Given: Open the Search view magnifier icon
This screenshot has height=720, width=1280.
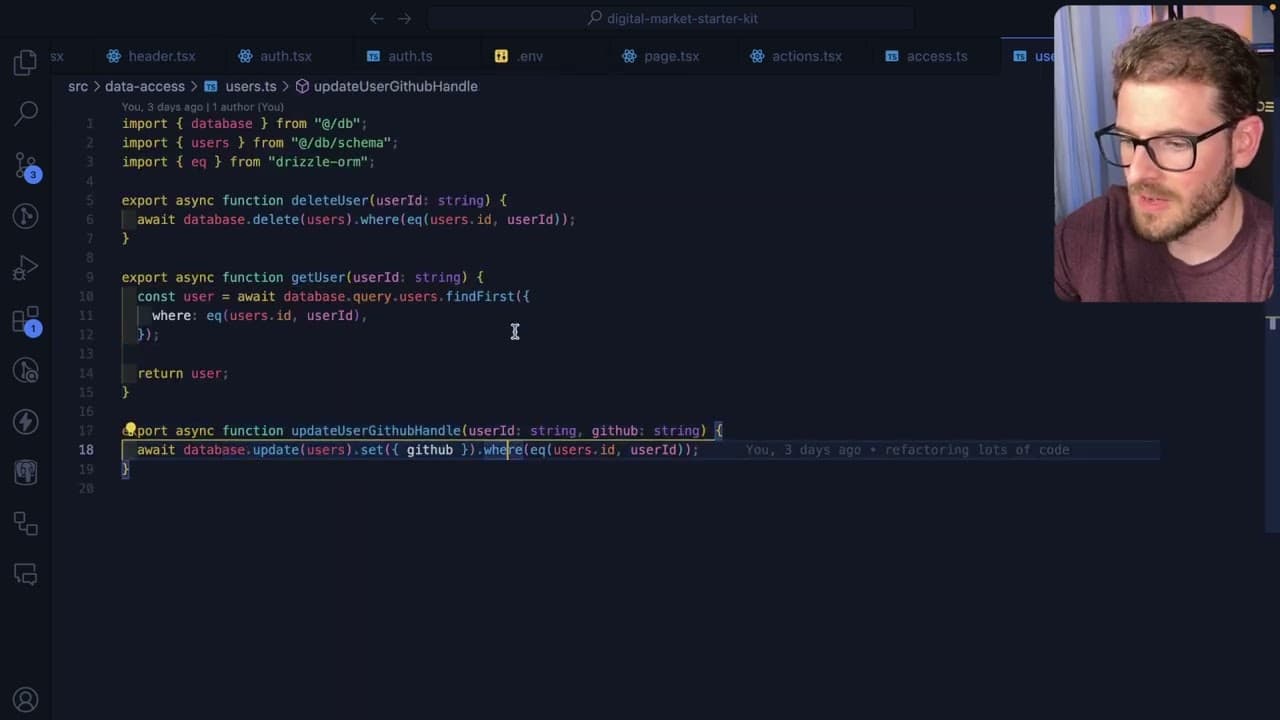Looking at the screenshot, I should pos(26,114).
